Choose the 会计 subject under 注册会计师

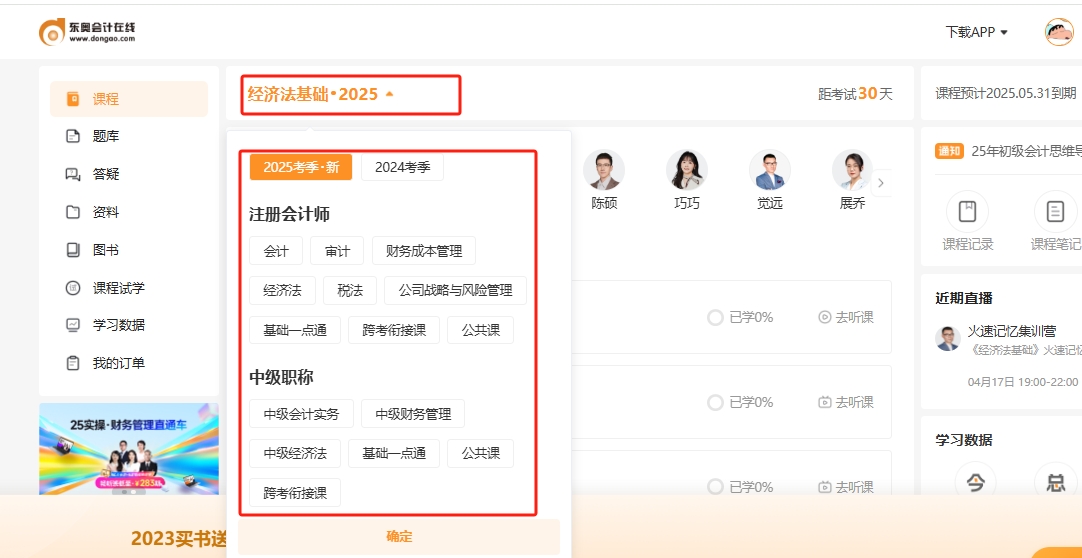click(276, 251)
